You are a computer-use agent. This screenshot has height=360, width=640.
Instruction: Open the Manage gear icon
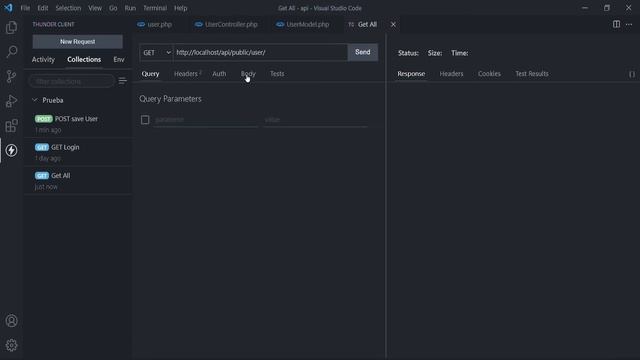[x=11, y=345]
